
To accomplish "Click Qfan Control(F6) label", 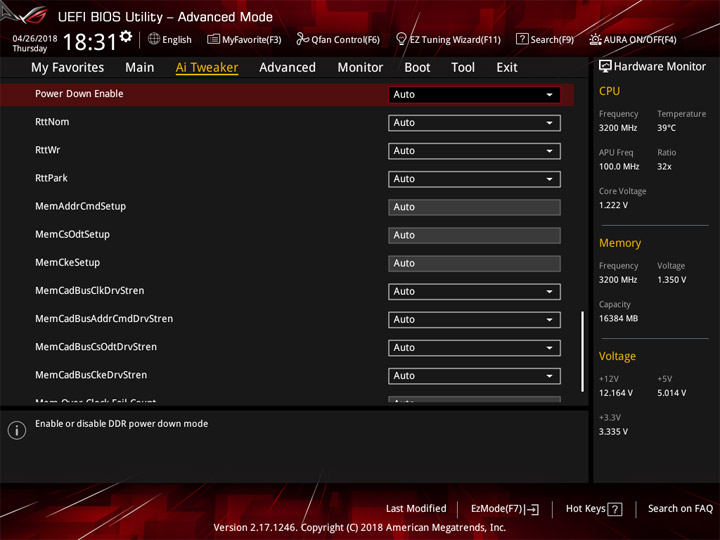I will 345,39.
